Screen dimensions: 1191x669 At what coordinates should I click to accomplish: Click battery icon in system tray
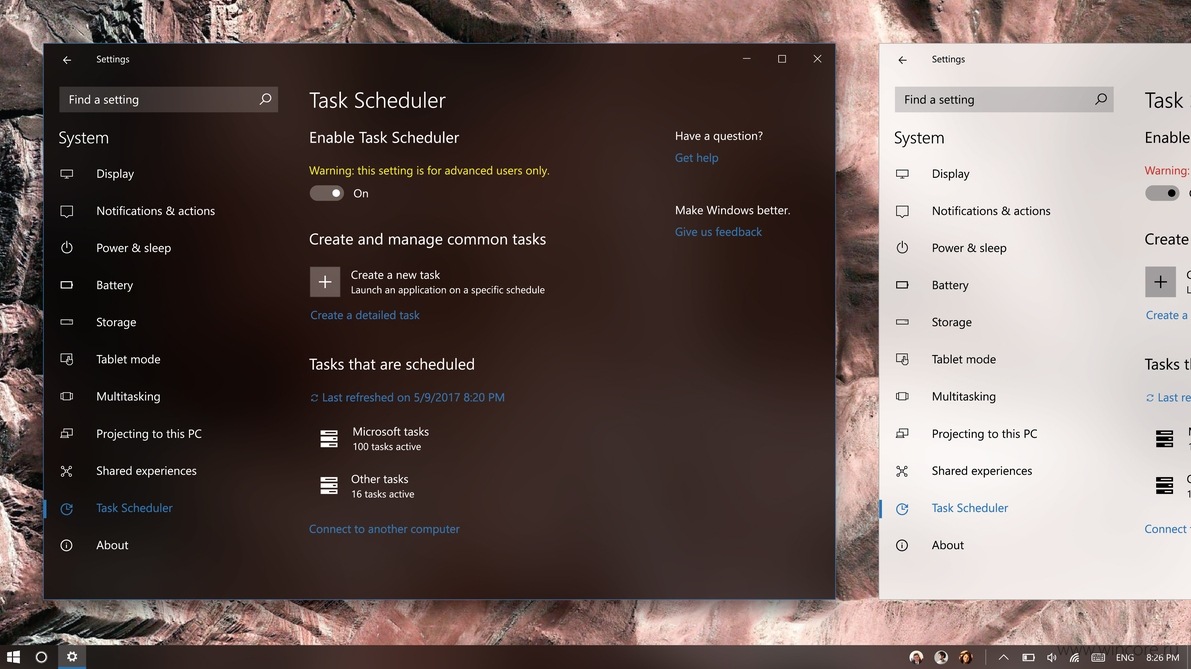pos(1028,658)
